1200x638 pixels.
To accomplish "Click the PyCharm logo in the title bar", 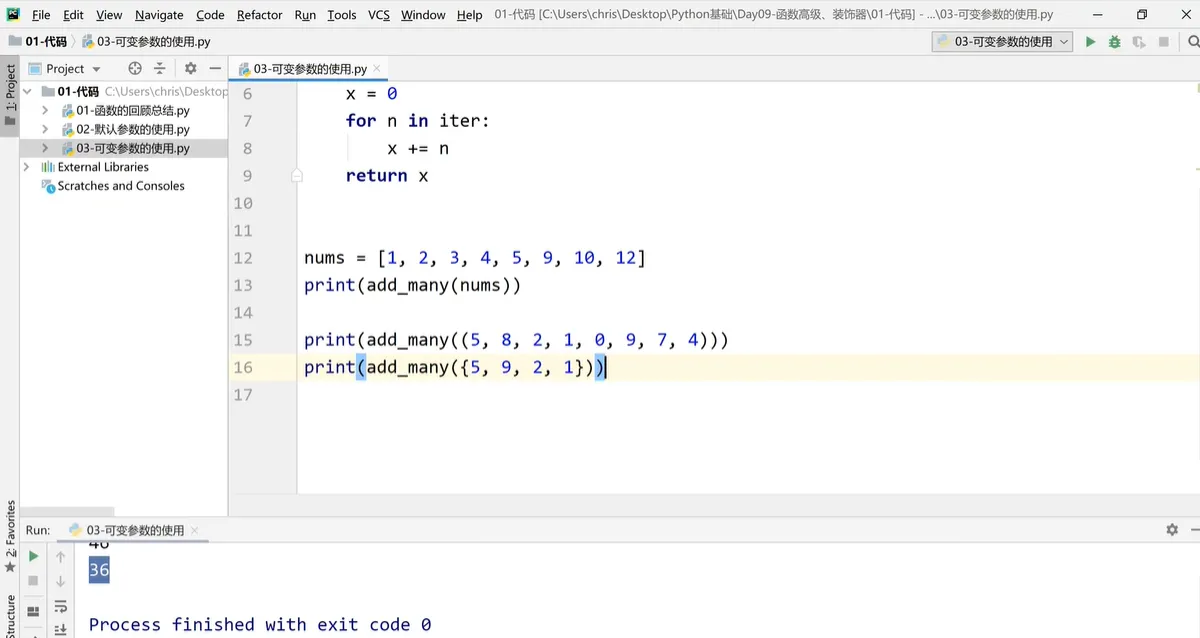I will tap(13, 14).
